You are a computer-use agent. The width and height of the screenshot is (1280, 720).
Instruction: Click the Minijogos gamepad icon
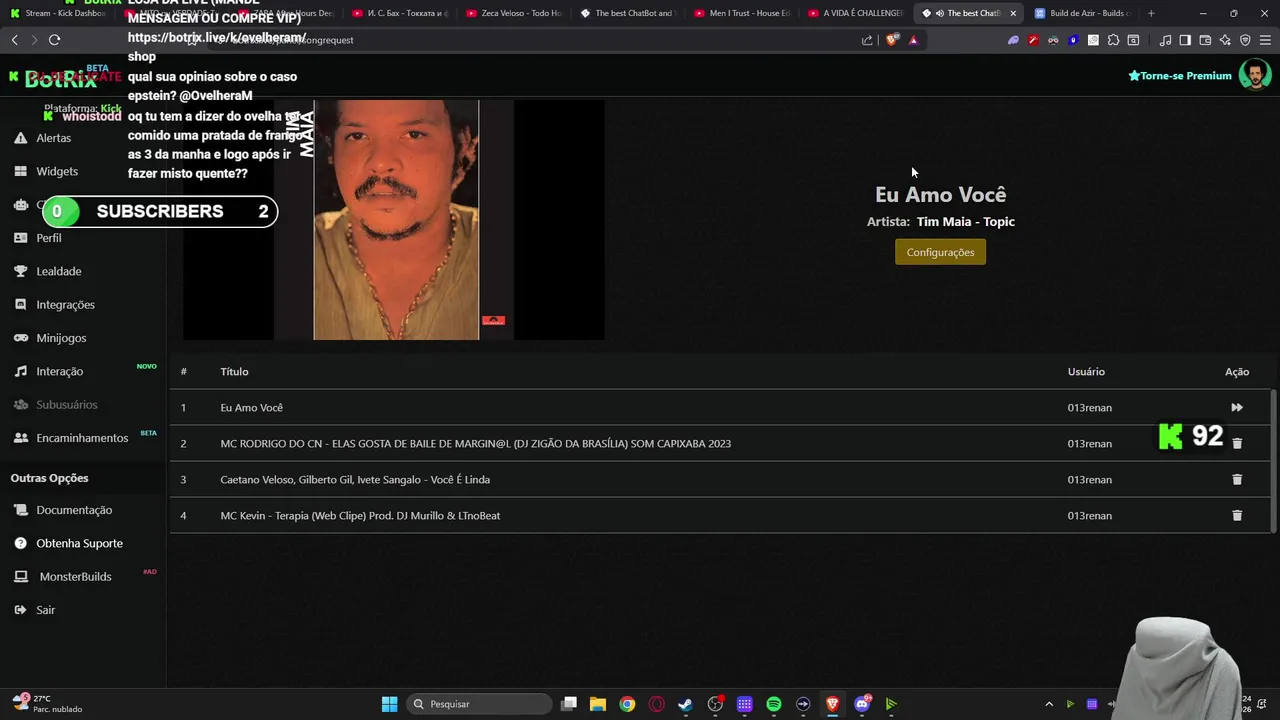click(x=20, y=338)
